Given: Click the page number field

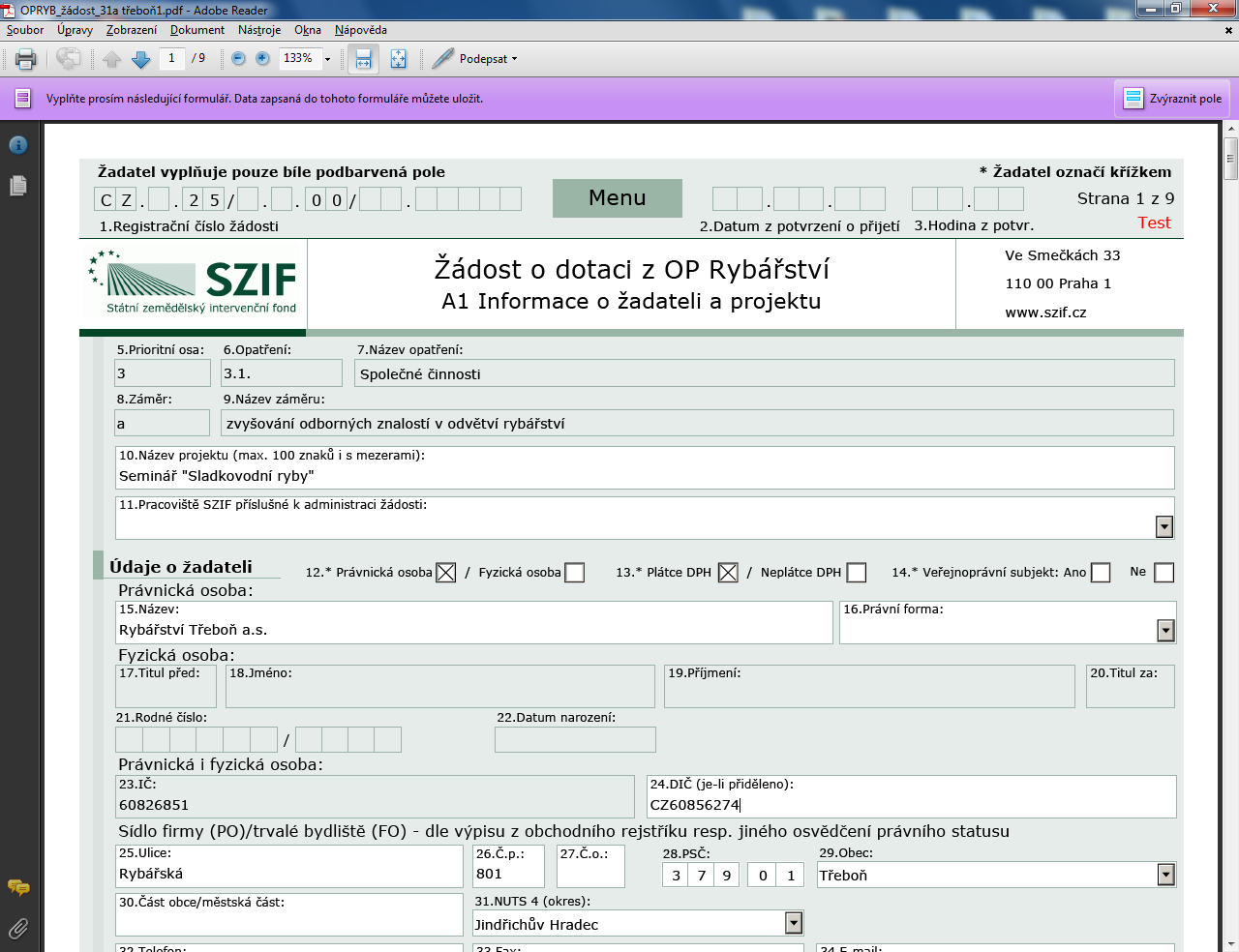Looking at the screenshot, I should click(171, 58).
